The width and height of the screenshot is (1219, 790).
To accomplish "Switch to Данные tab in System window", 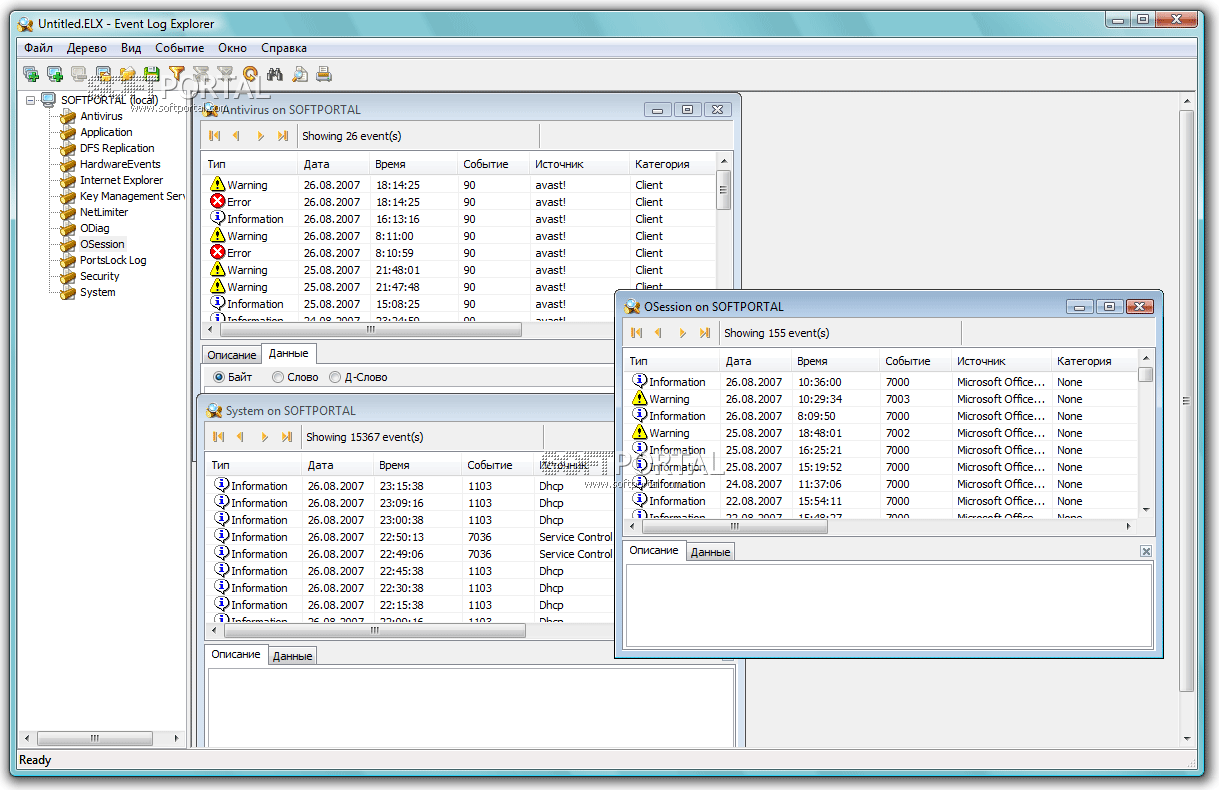I will pos(293,656).
